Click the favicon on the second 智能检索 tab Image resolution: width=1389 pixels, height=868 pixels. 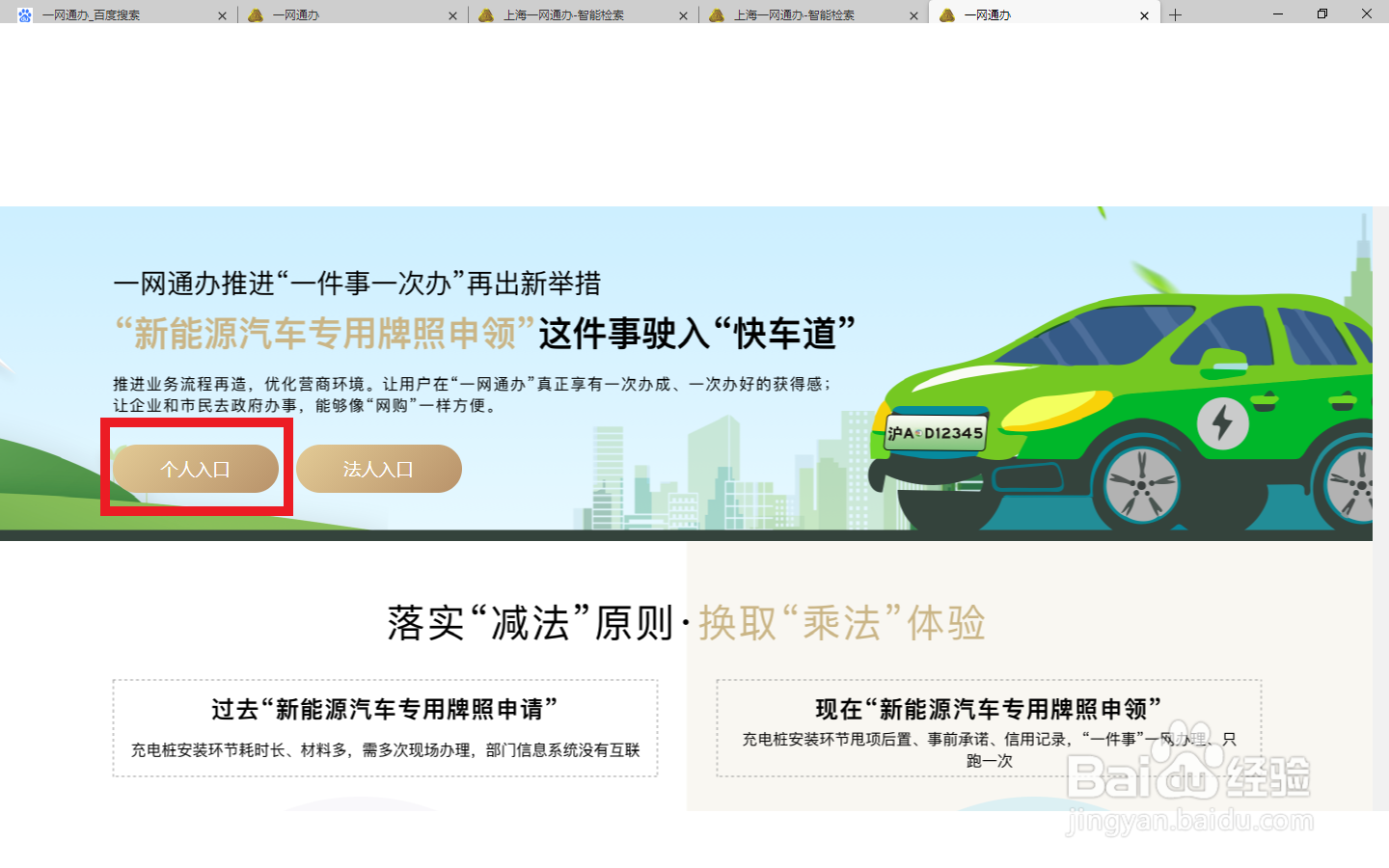pyautogui.click(x=717, y=14)
